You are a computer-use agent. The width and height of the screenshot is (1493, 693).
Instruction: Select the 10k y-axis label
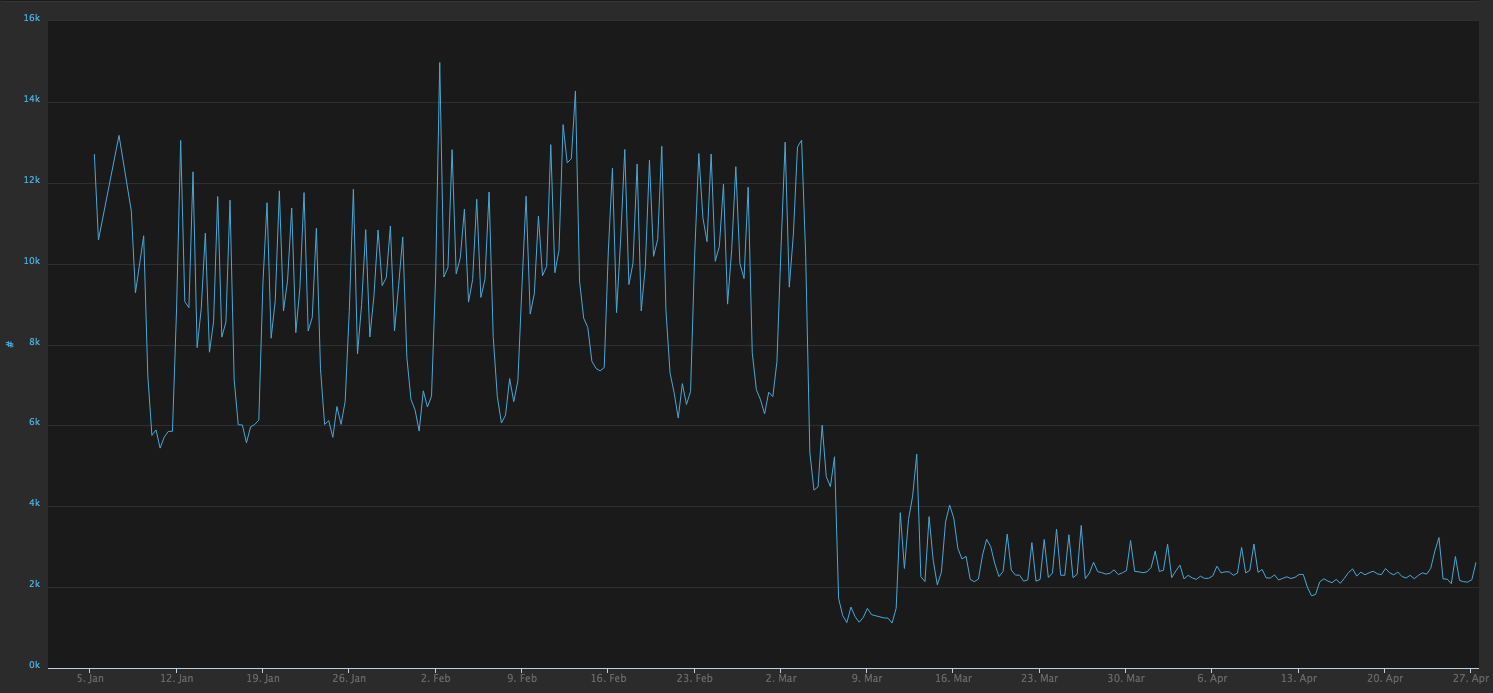point(31,261)
